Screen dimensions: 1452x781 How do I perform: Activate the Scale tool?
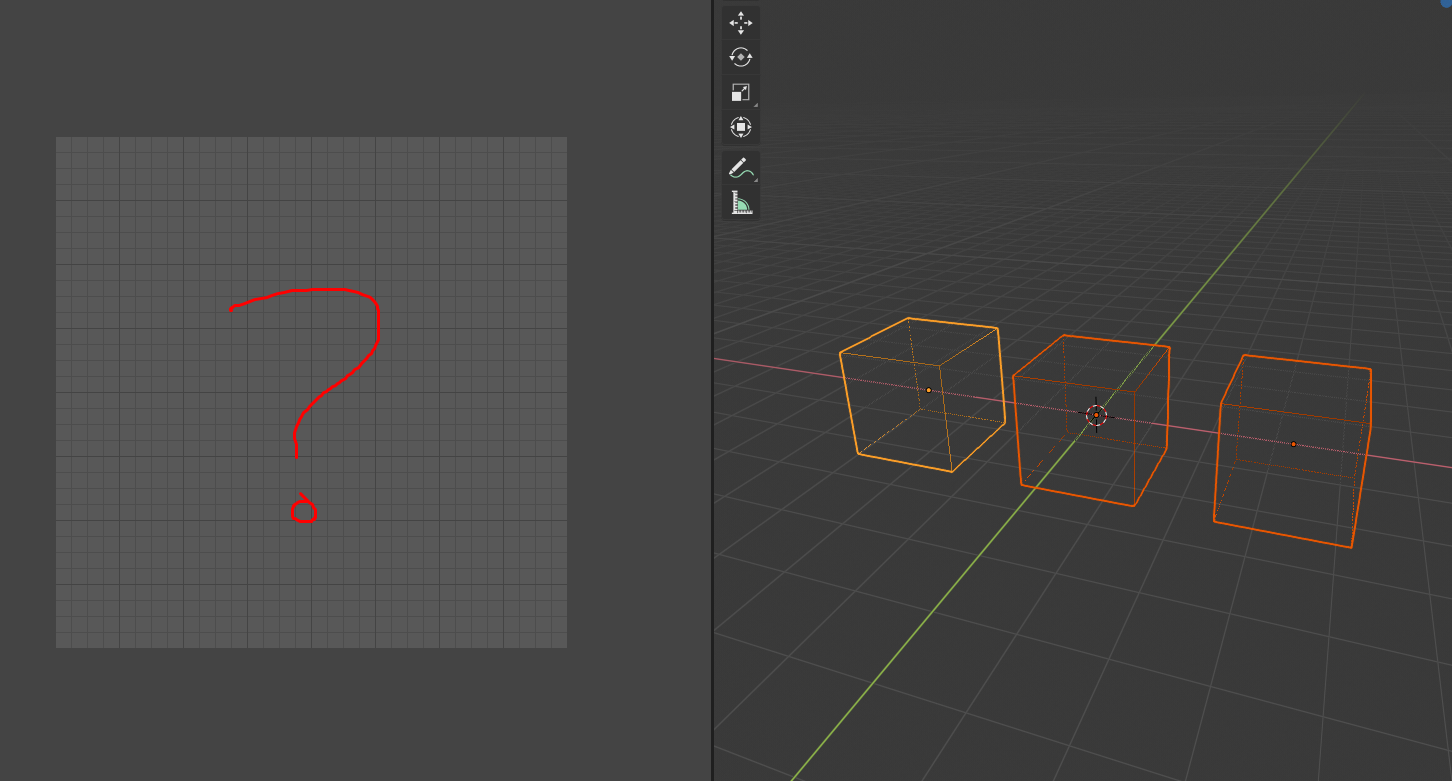740,93
